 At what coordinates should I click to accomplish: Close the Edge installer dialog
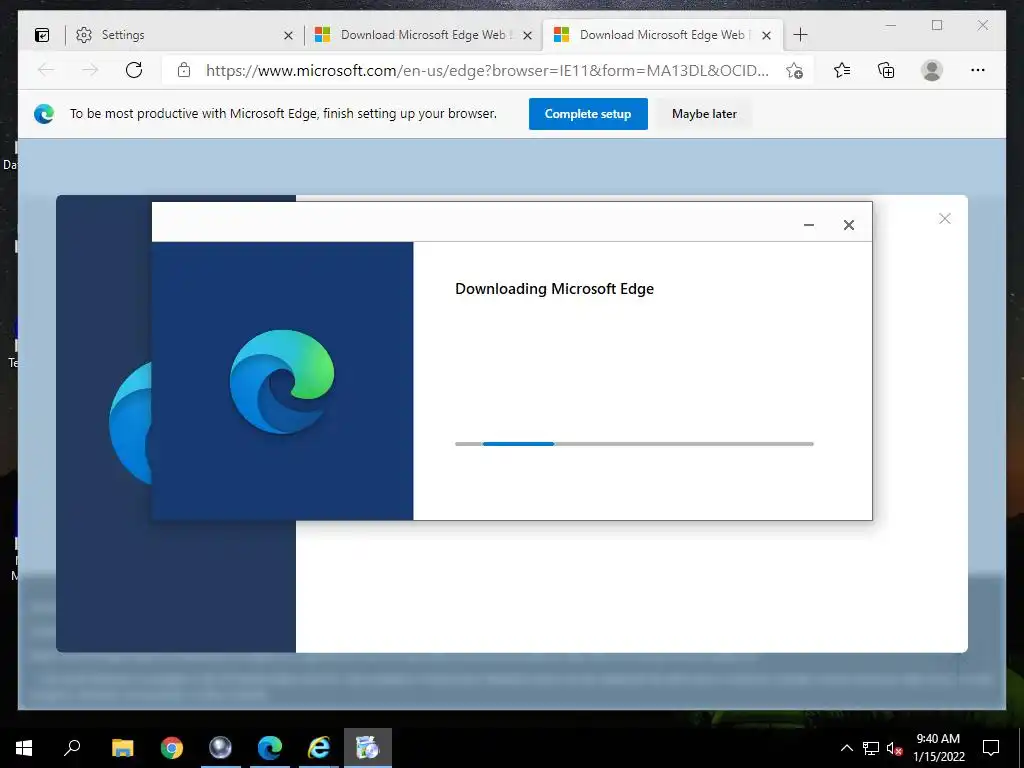[x=849, y=225]
